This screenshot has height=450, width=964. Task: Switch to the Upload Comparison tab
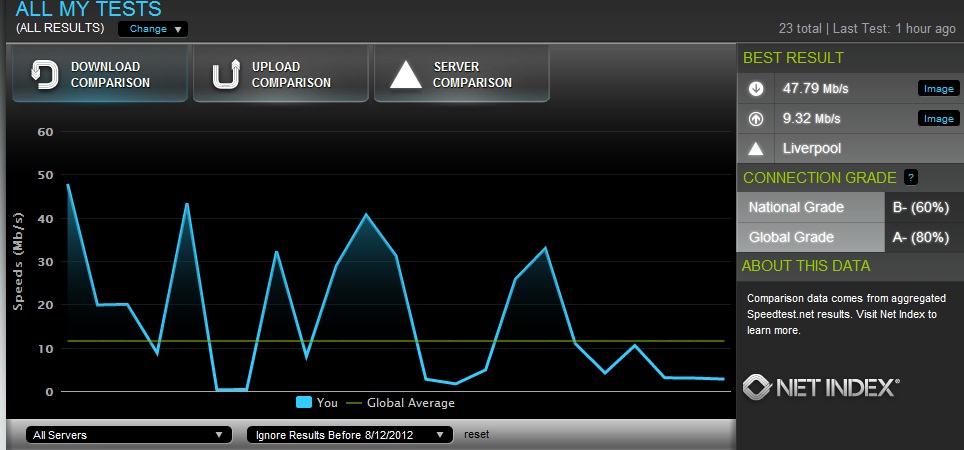(x=280, y=75)
